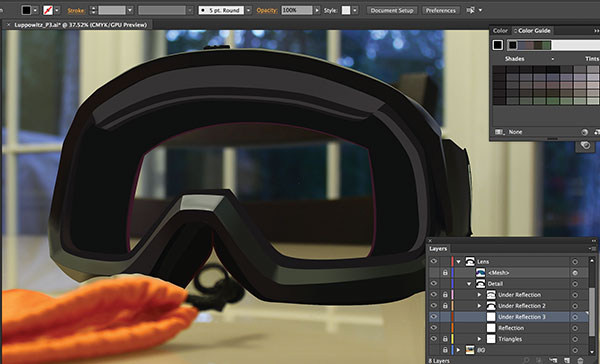The height and width of the screenshot is (364, 600).
Task: Select the Luppowitz_P3.ai document tab
Action: 80,25
